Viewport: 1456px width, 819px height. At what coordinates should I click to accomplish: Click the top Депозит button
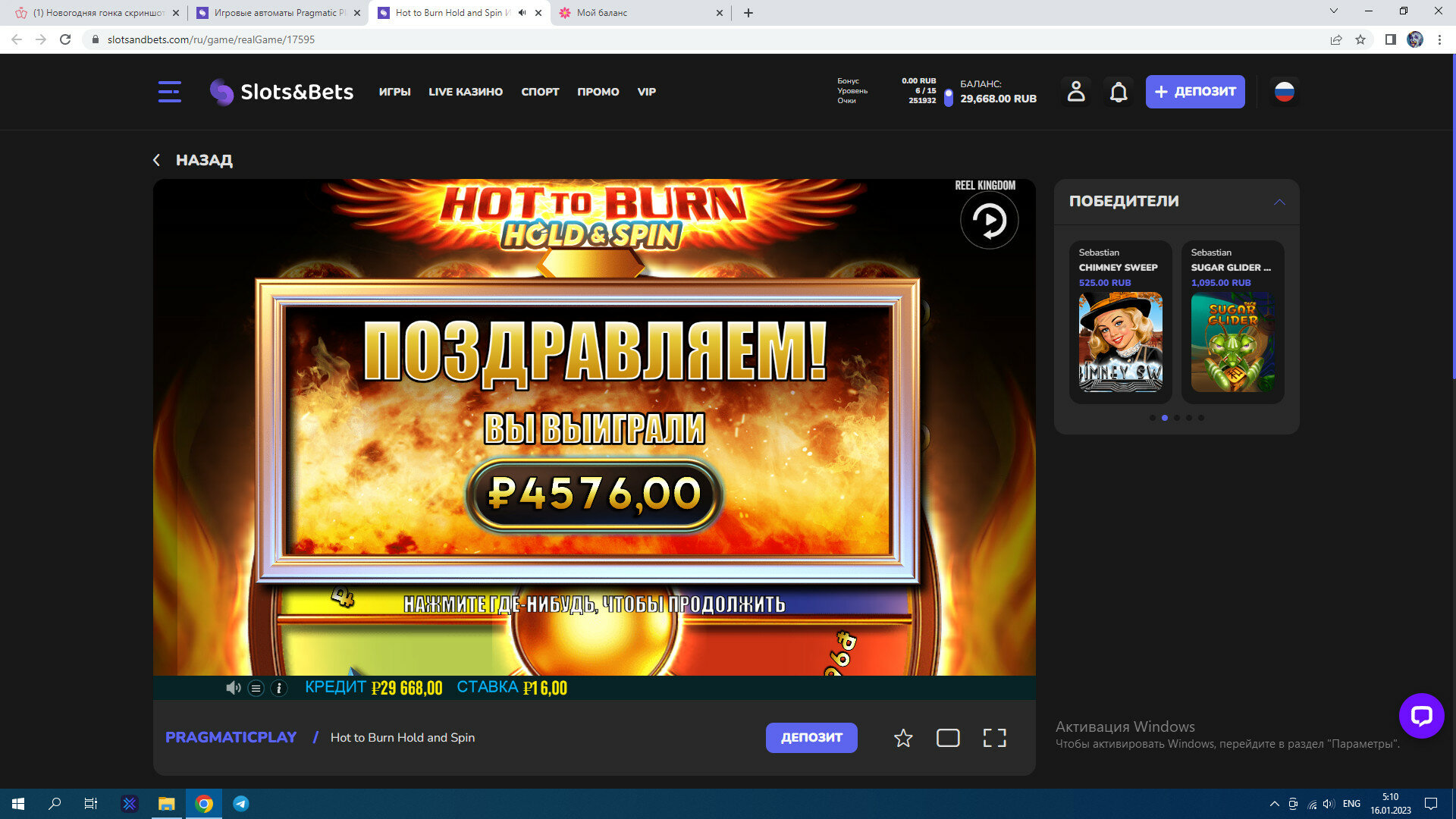pyautogui.click(x=1194, y=92)
